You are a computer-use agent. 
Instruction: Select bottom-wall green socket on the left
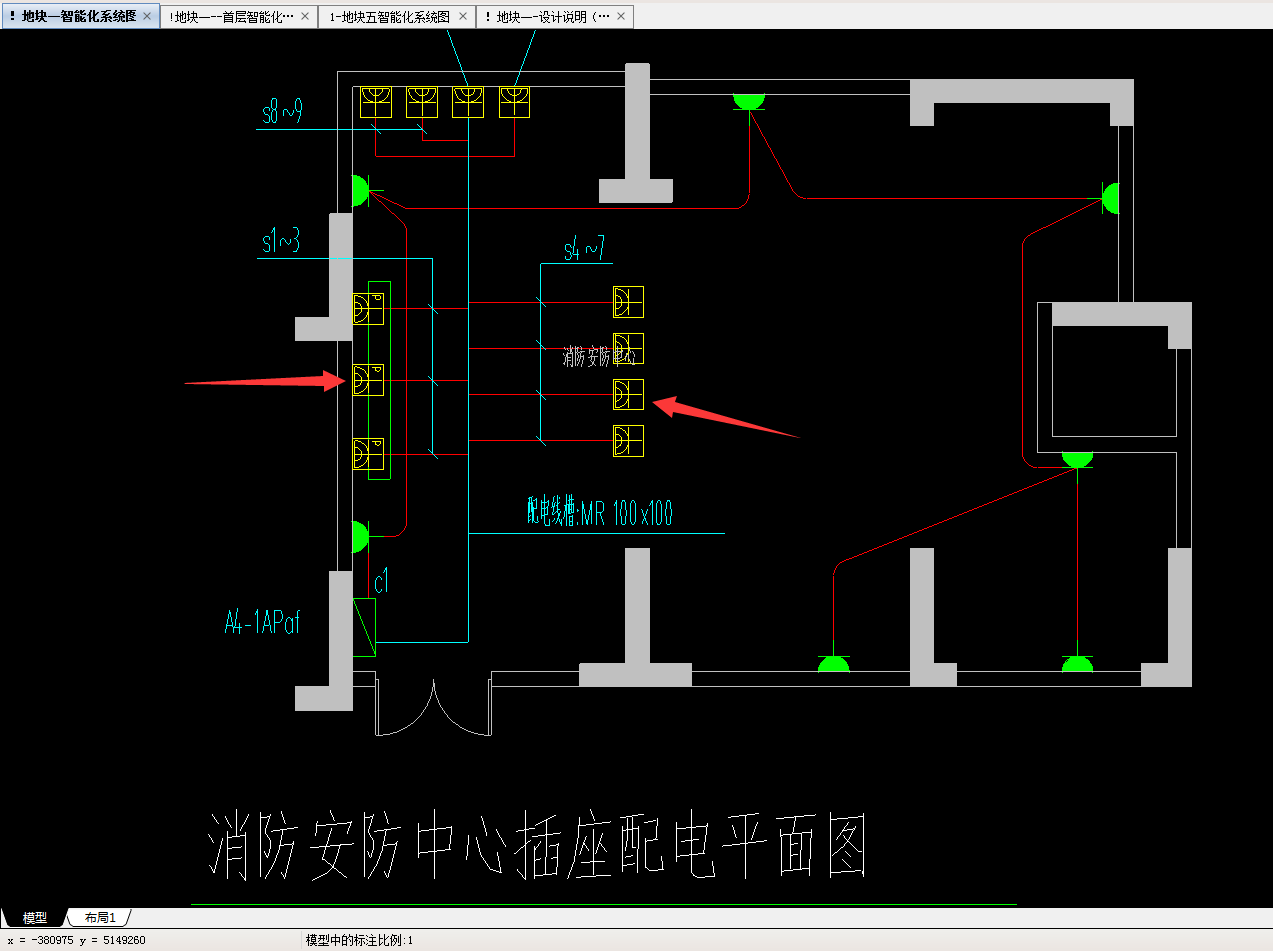pyautogui.click(x=833, y=664)
